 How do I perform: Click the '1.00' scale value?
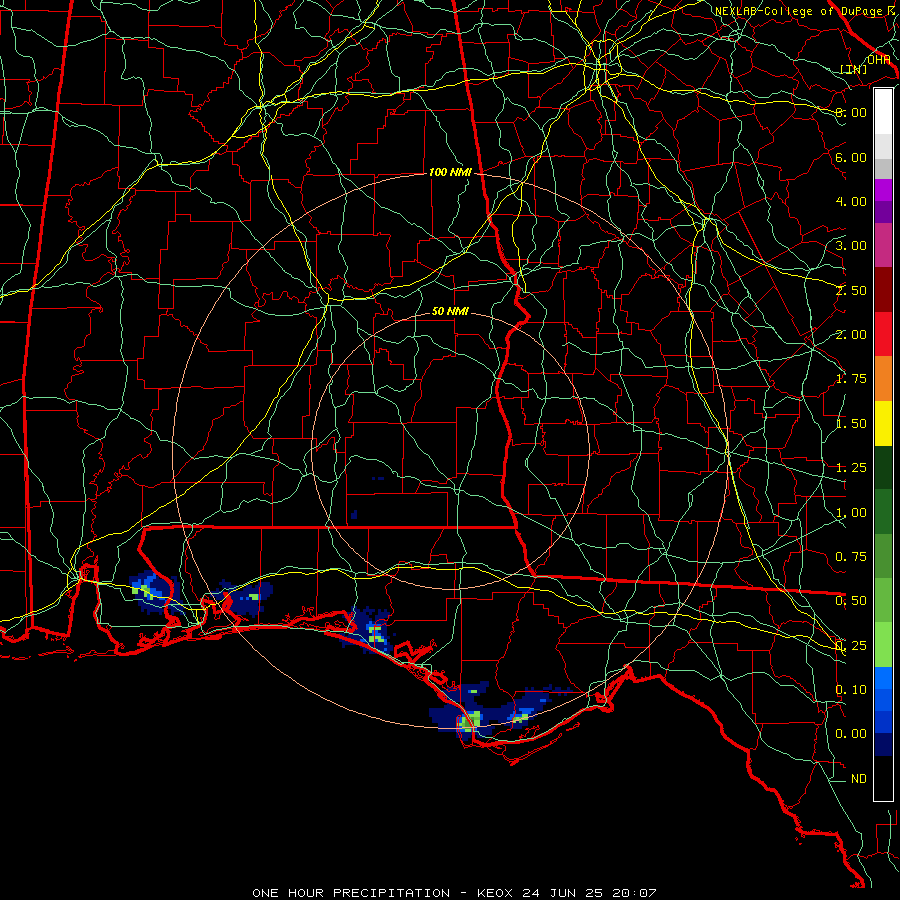851,513
